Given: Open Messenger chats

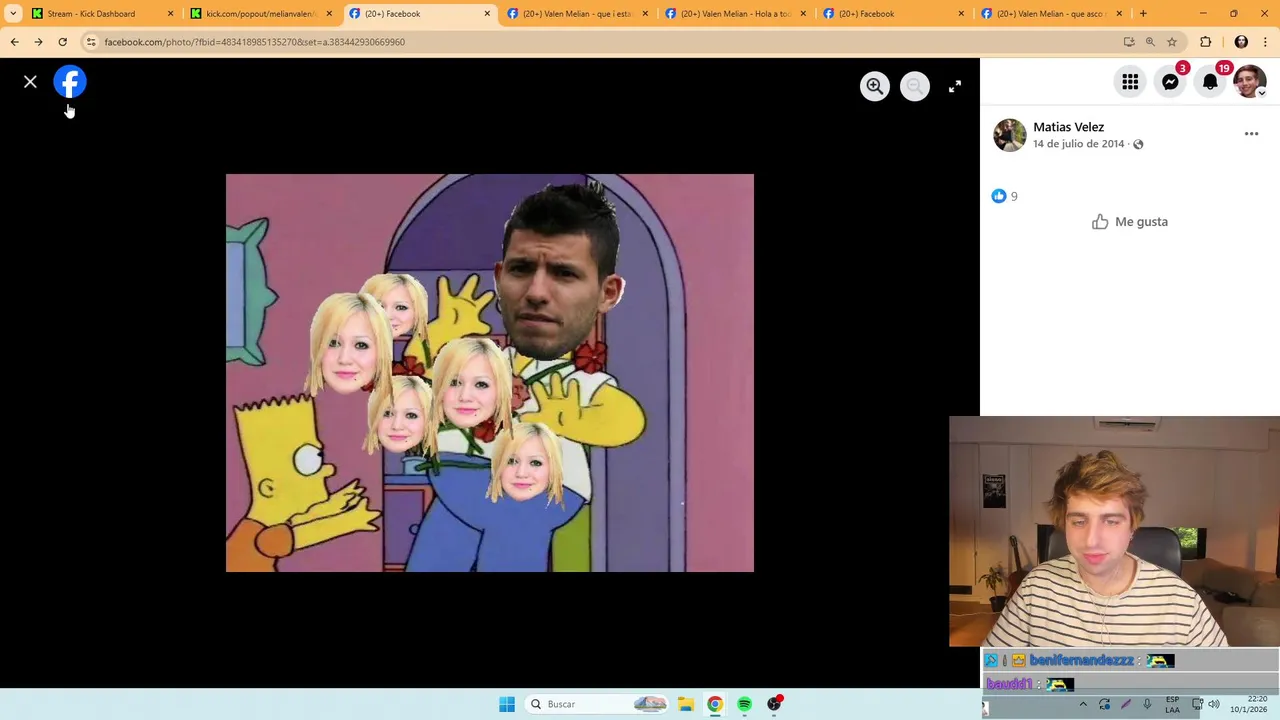Looking at the screenshot, I should (x=1170, y=82).
